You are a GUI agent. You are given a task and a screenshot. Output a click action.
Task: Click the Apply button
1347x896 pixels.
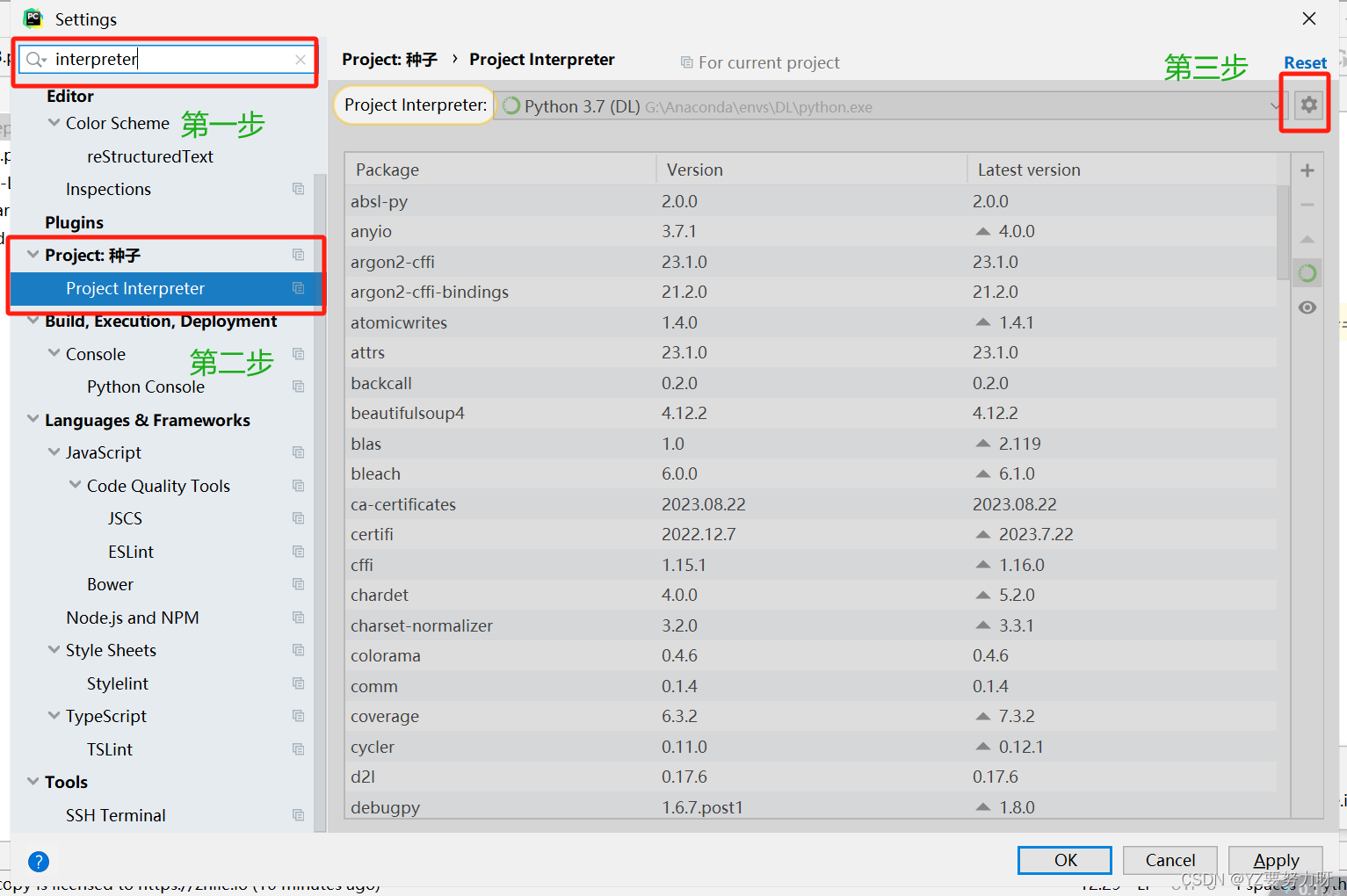click(1276, 860)
